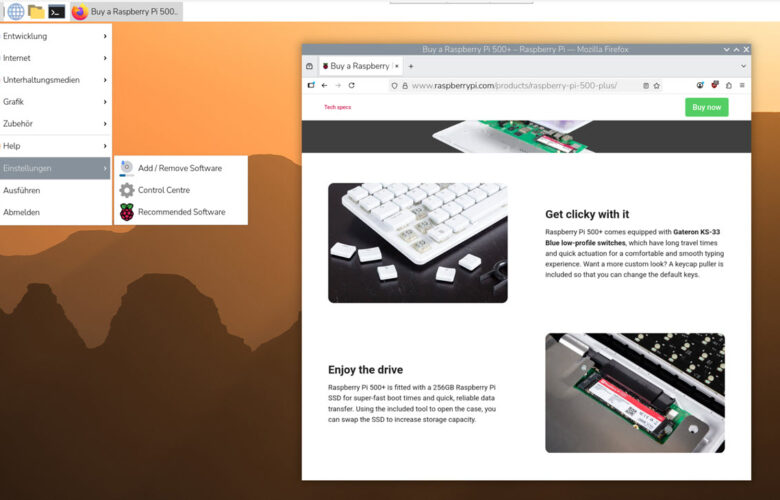Open a new tab with the plus button
This screenshot has width=780, height=500.
coord(411,66)
